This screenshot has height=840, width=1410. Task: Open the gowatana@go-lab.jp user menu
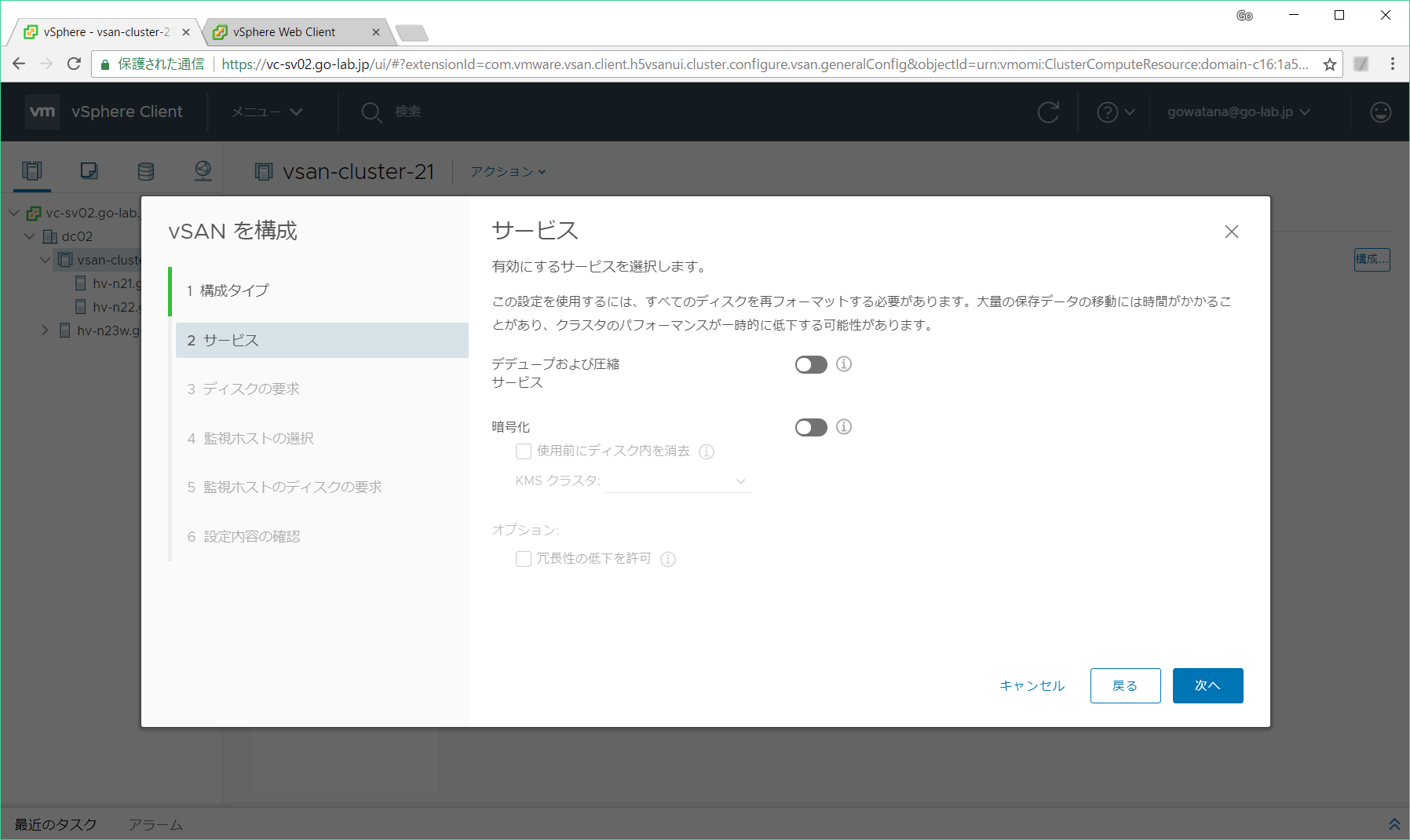(1238, 112)
